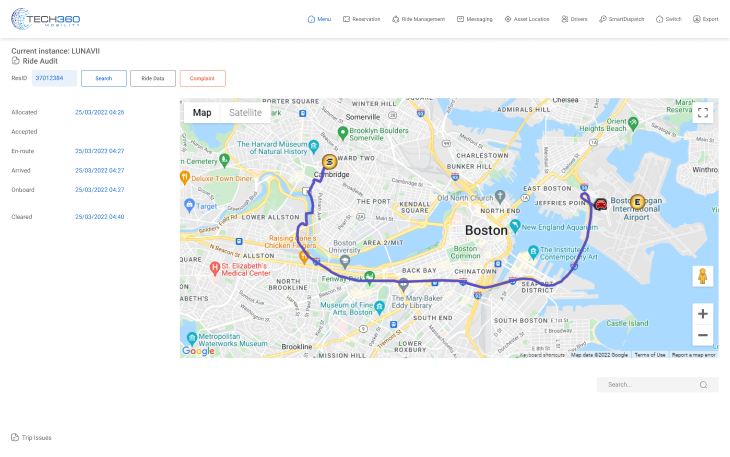Click the Deluxe Town Diner pin
This screenshot has width=730, height=457.
pyautogui.click(x=185, y=177)
